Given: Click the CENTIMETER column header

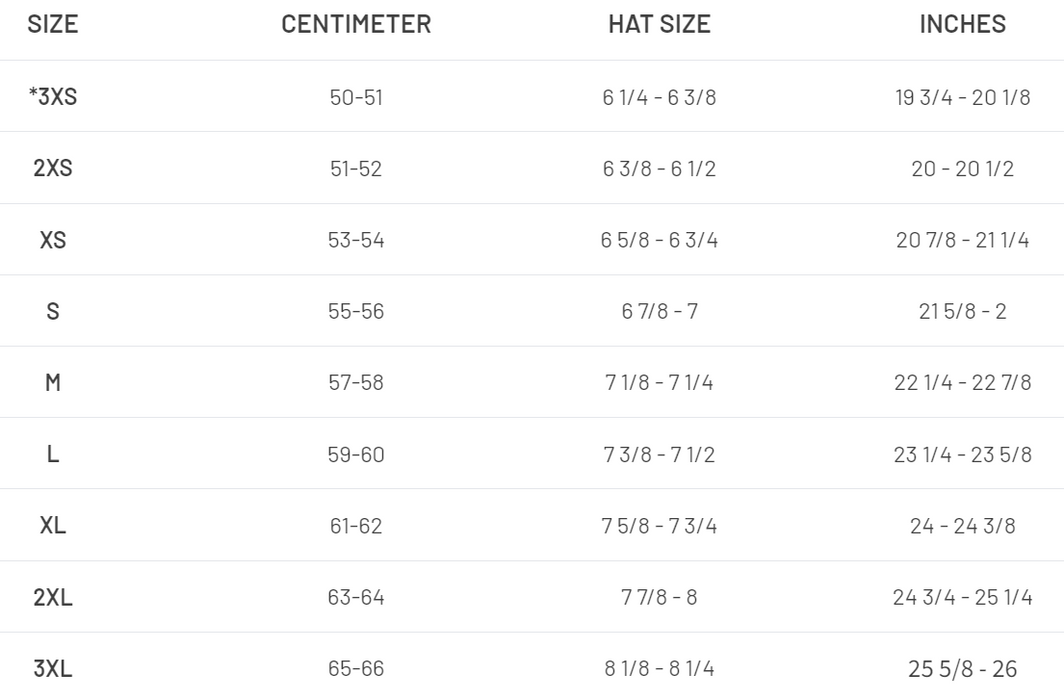Looking at the screenshot, I should 356,25.
